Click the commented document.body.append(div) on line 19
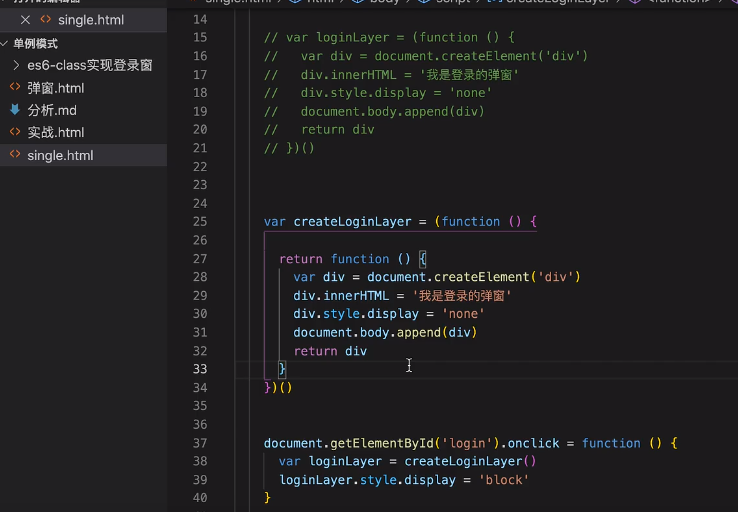The height and width of the screenshot is (512, 738). click(x=393, y=112)
